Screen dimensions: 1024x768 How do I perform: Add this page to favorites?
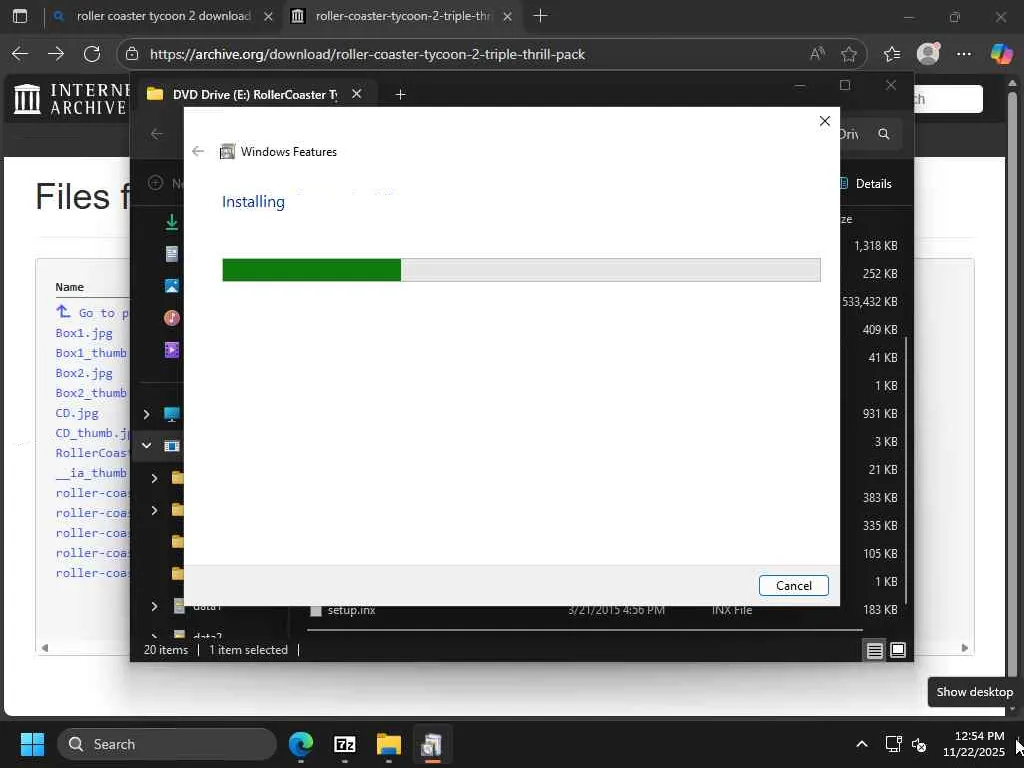point(849,54)
